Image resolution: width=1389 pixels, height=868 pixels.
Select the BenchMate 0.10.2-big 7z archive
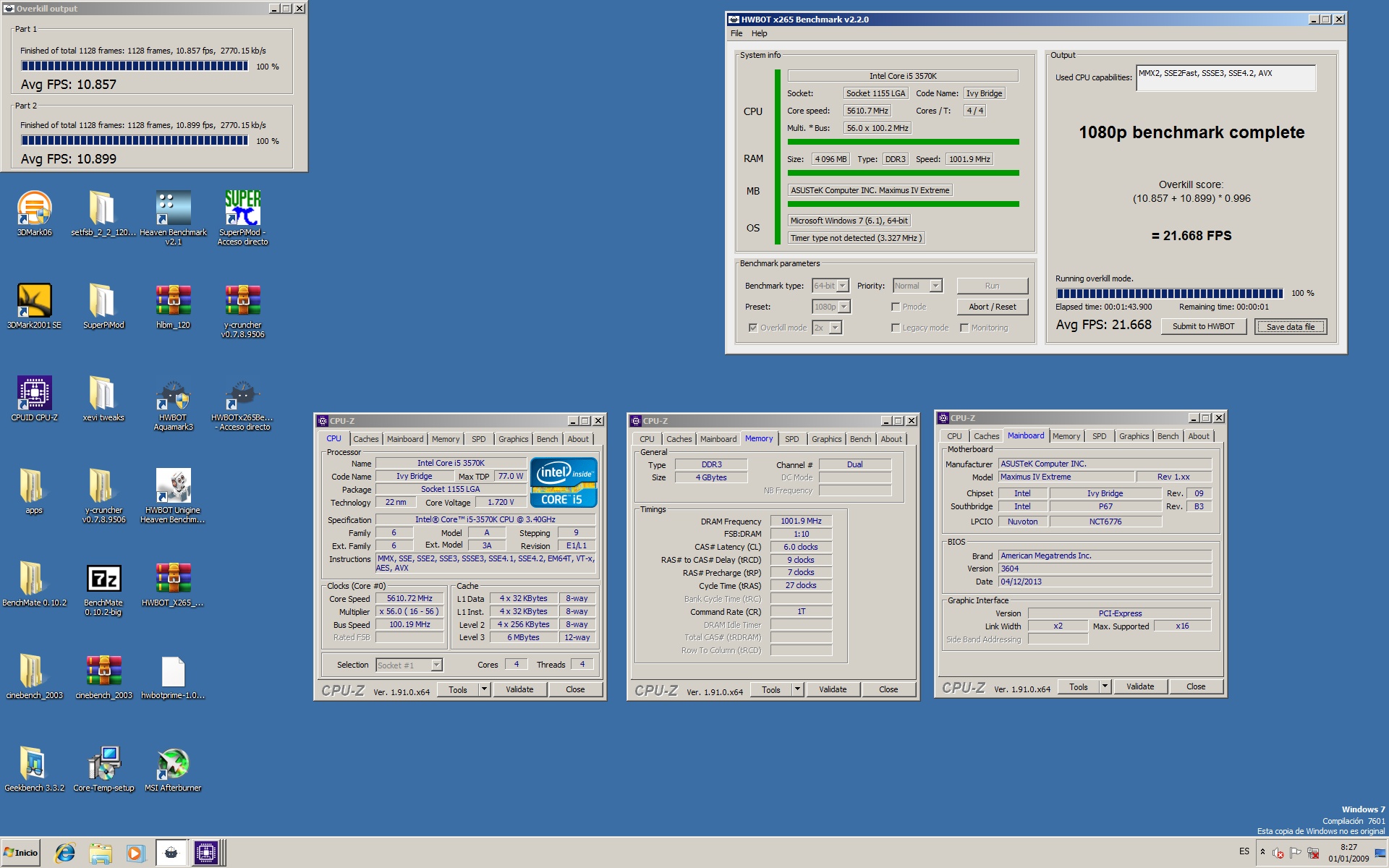coord(103,579)
